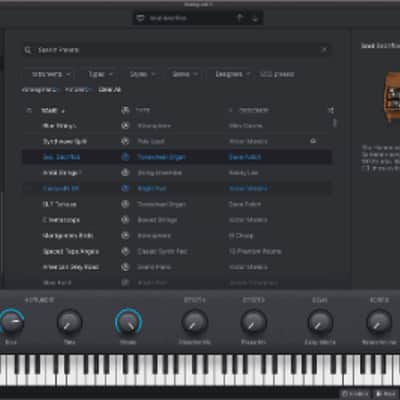The image size is (400, 400).
Task: Select the String Ensemble preset row
Action: point(177,173)
